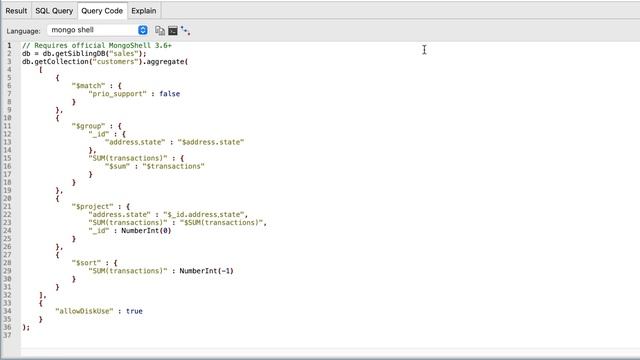Select the Query Code tab
The width and height of the screenshot is (640, 360).
(x=102, y=11)
